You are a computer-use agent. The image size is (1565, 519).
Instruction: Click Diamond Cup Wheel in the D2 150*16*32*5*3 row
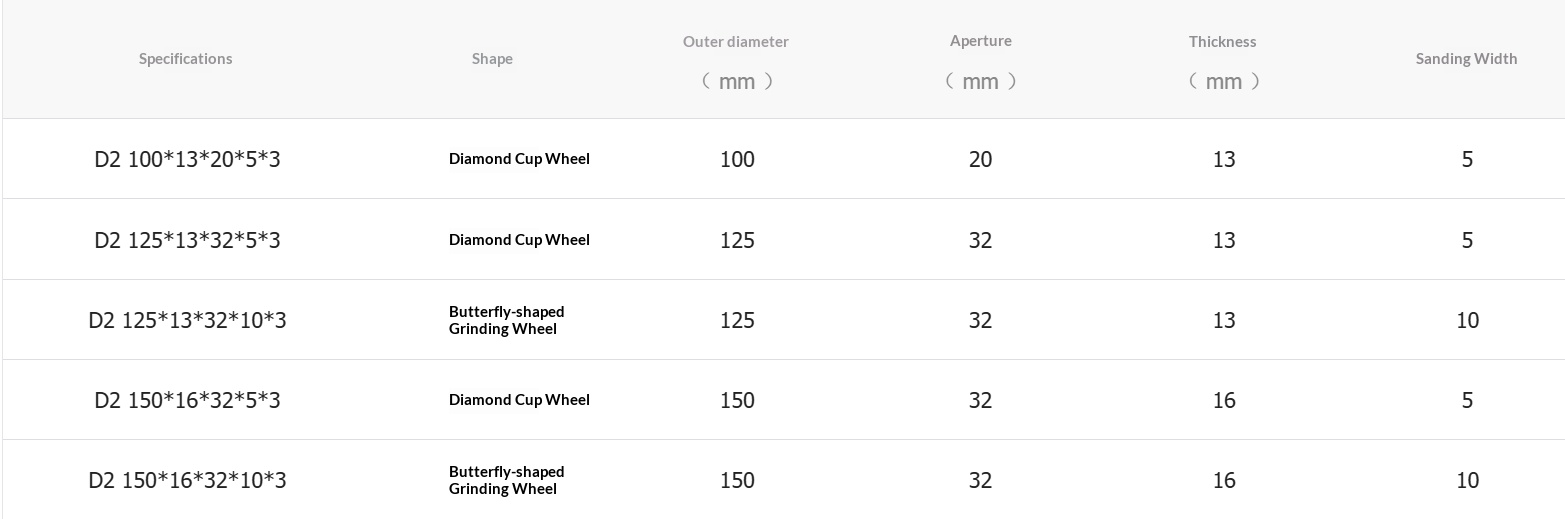pos(519,400)
